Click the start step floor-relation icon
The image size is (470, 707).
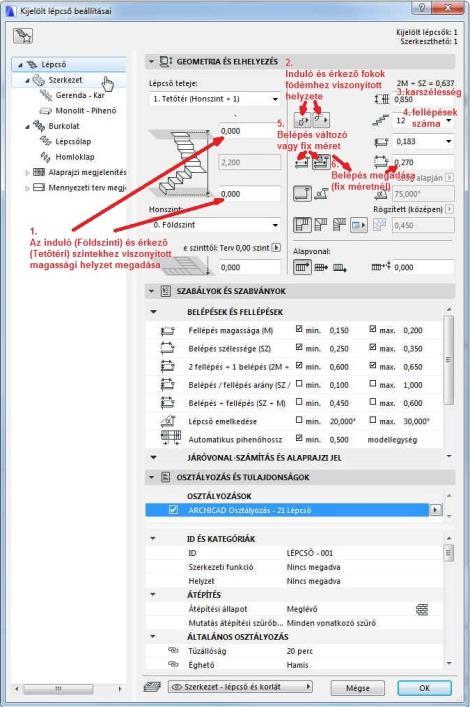[x=302, y=120]
